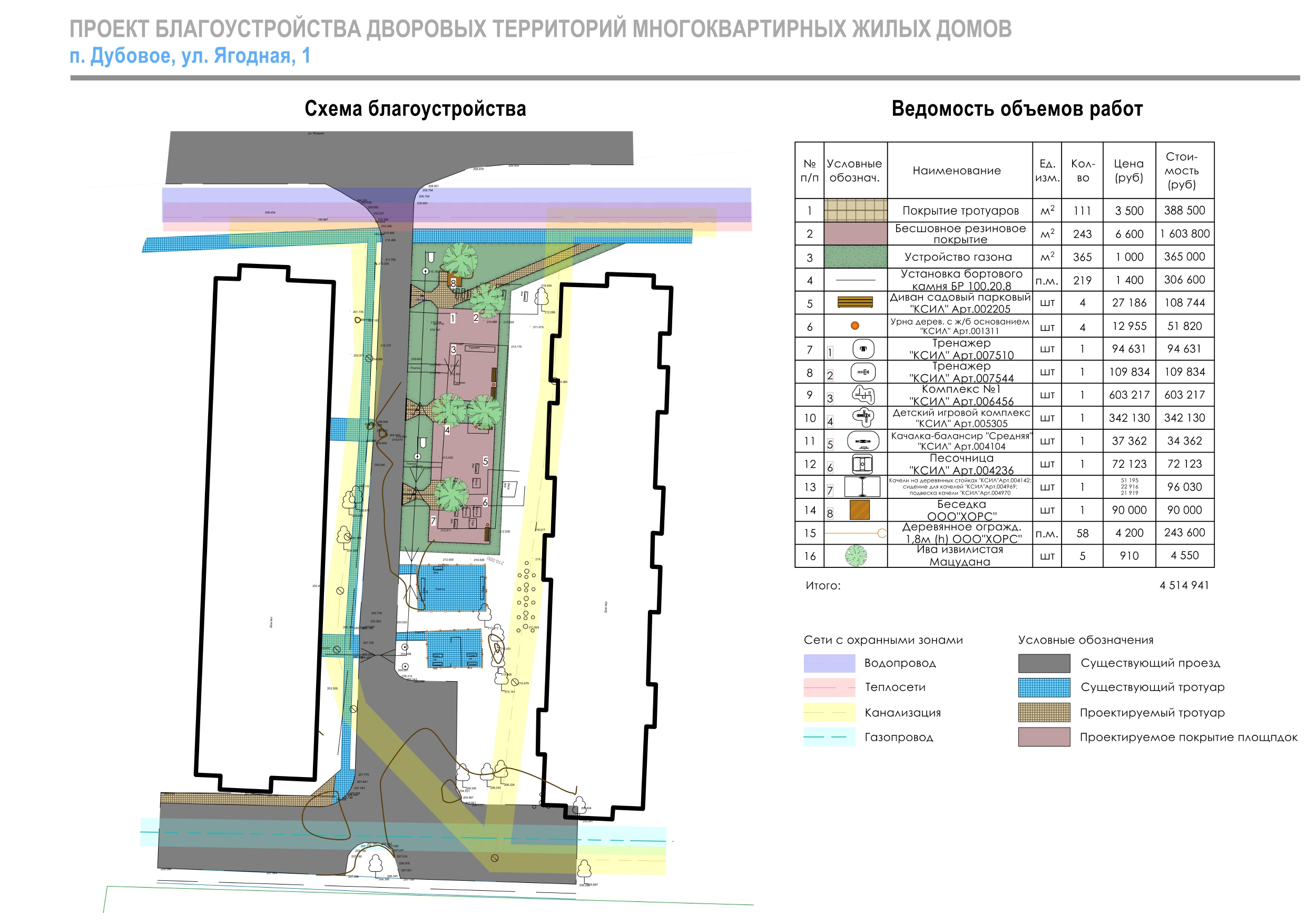
Task: Select the cost value 388 500
Action: (1184, 210)
